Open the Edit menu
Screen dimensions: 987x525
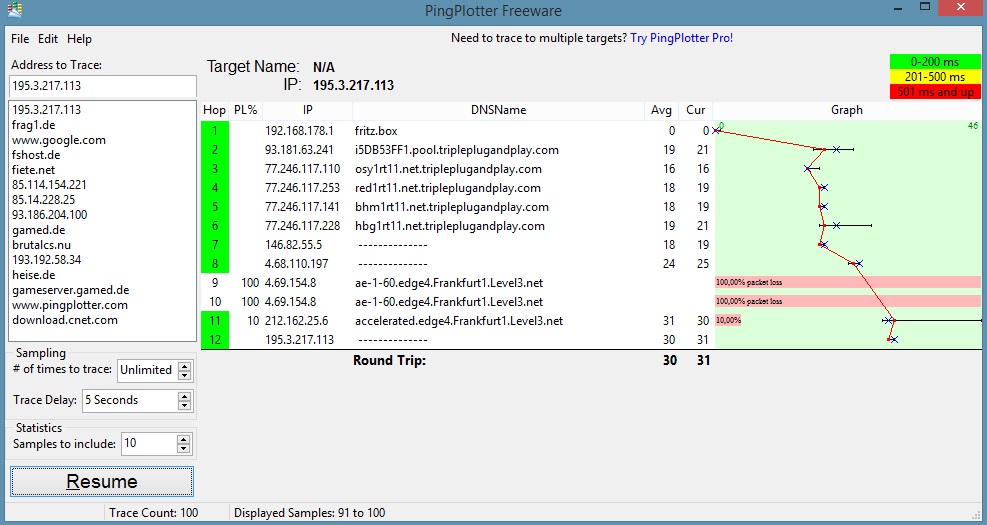[x=48, y=39]
